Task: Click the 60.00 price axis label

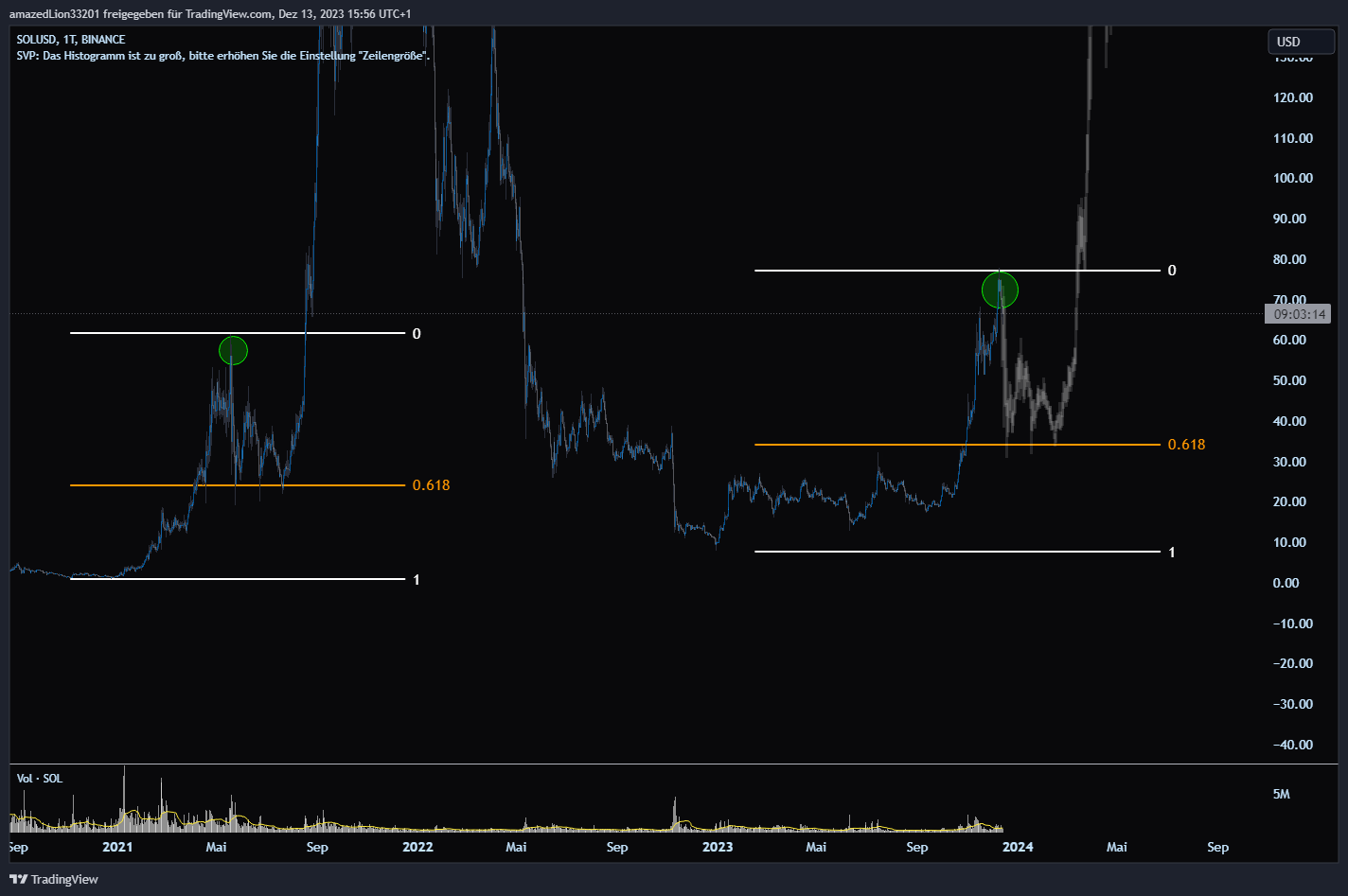Action: [1290, 340]
